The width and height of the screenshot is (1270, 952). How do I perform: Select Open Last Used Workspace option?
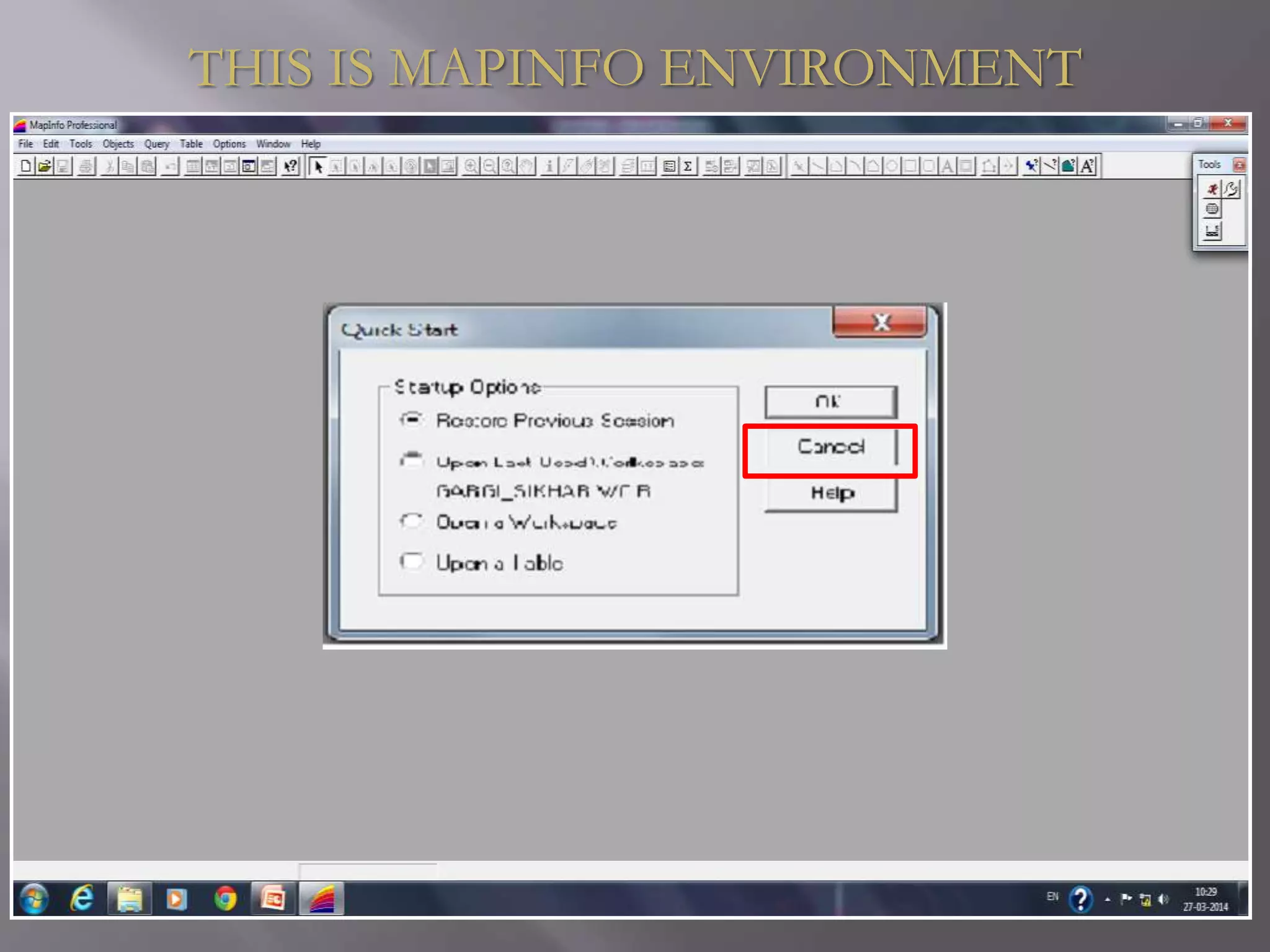552,462
